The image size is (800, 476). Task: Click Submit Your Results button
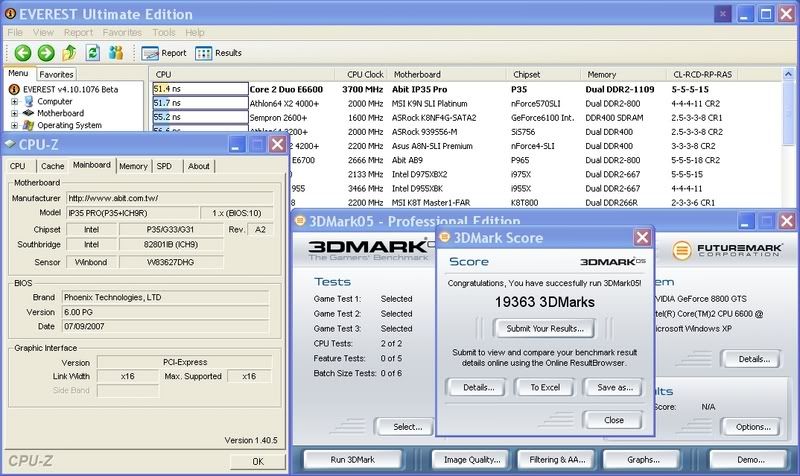point(545,329)
